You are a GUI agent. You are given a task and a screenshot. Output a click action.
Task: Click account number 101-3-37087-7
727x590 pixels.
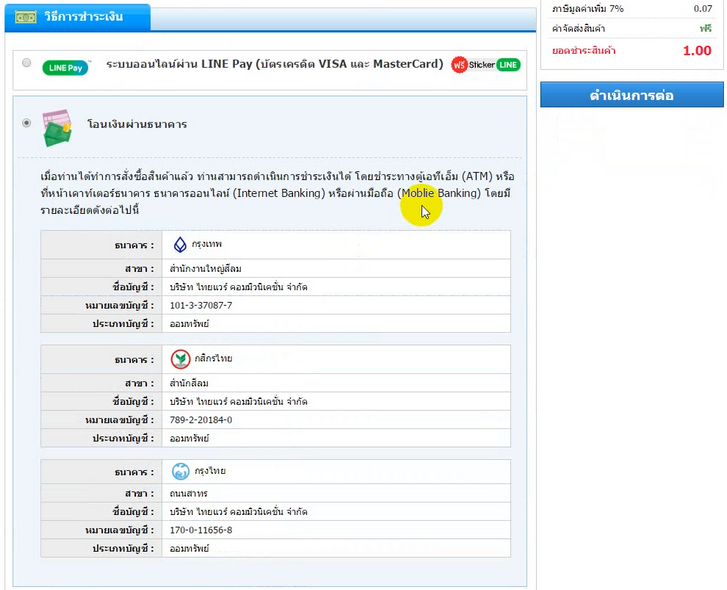tap(201, 305)
